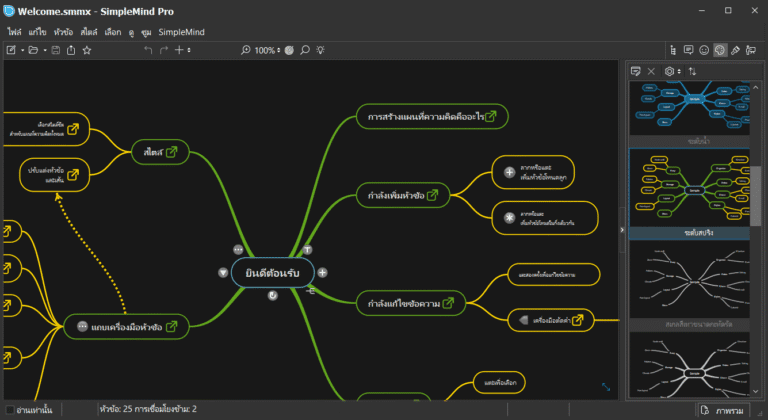Click the down-triangle handle left of central topic
This screenshot has width=768, height=420.
pos(223,272)
